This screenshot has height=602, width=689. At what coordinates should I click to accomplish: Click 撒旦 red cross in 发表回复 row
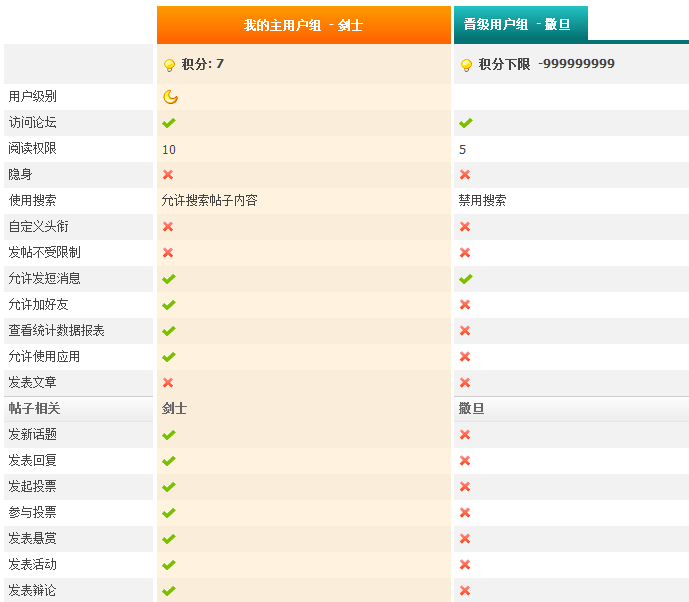pyautogui.click(x=465, y=461)
